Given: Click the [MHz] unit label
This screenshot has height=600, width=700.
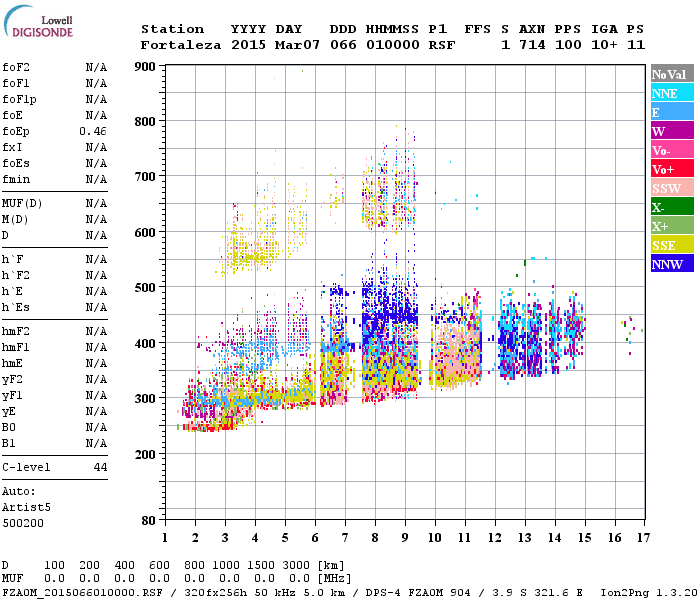Looking at the screenshot, I should pos(334,579).
